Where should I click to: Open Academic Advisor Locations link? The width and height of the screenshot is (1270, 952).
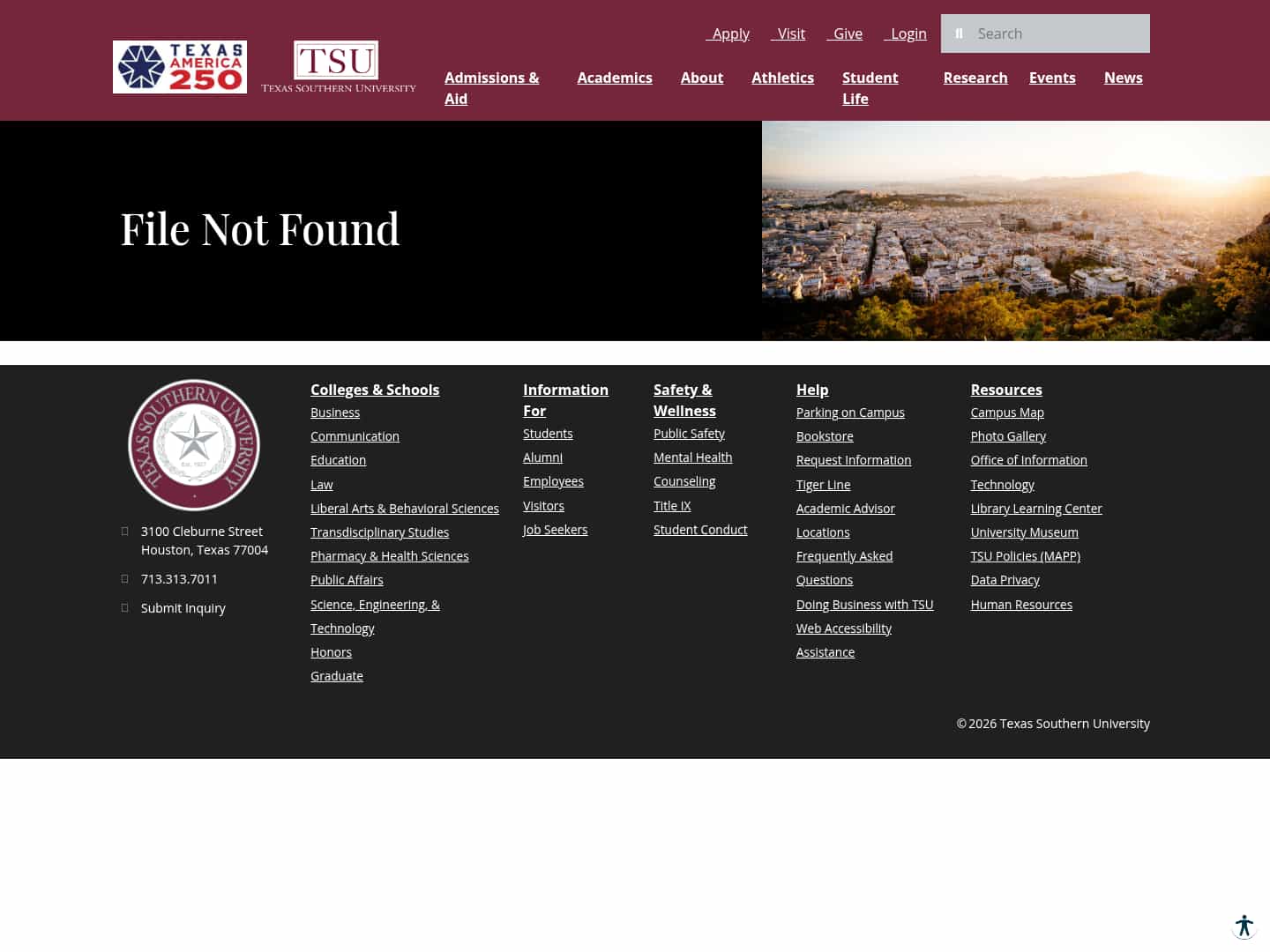(x=846, y=520)
